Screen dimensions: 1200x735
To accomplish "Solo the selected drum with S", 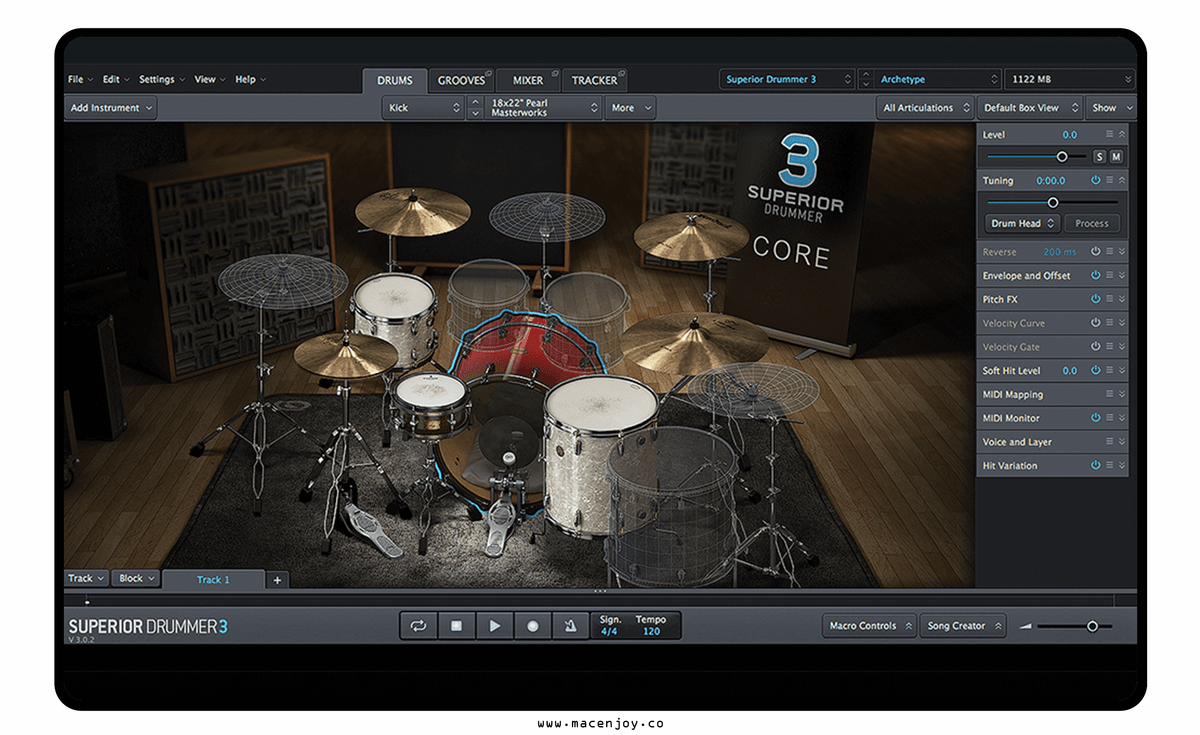I will (x=1099, y=157).
